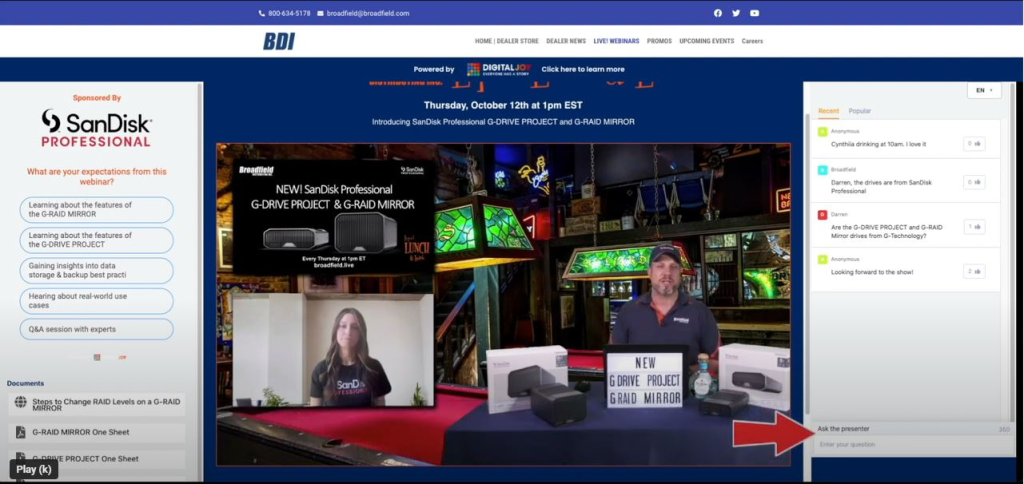
Task: Click the PDF icon for G-RAID MIRROR One Sheet
Action: pyautogui.click(x=20, y=432)
